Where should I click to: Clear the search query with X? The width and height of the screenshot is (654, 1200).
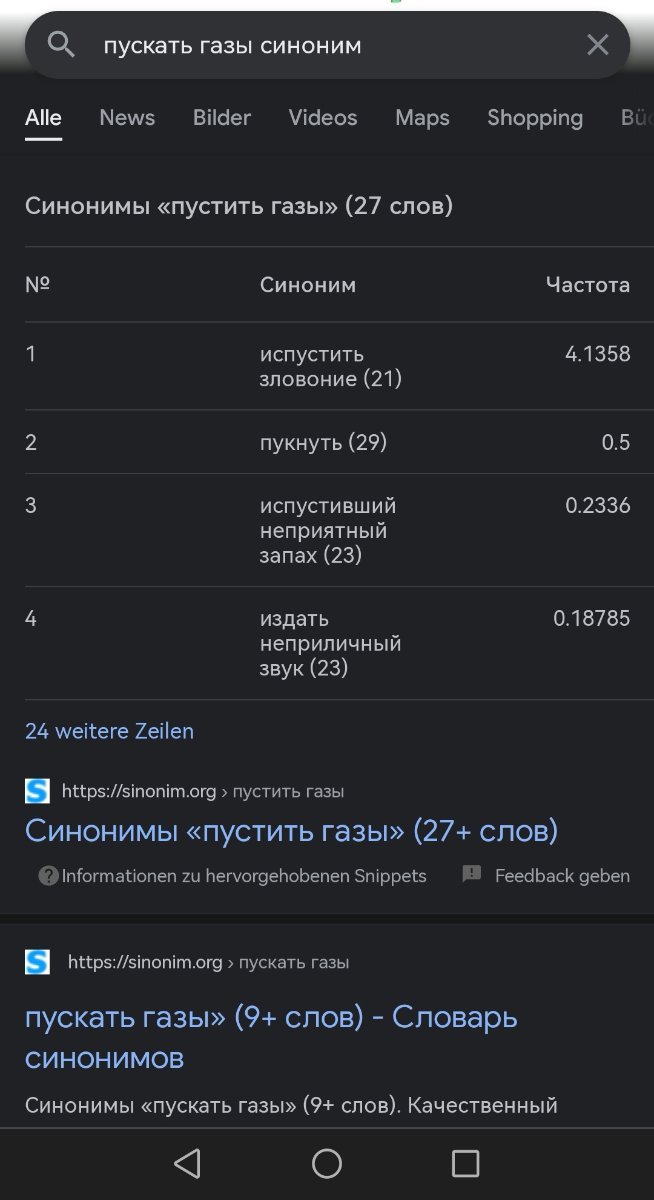click(597, 45)
